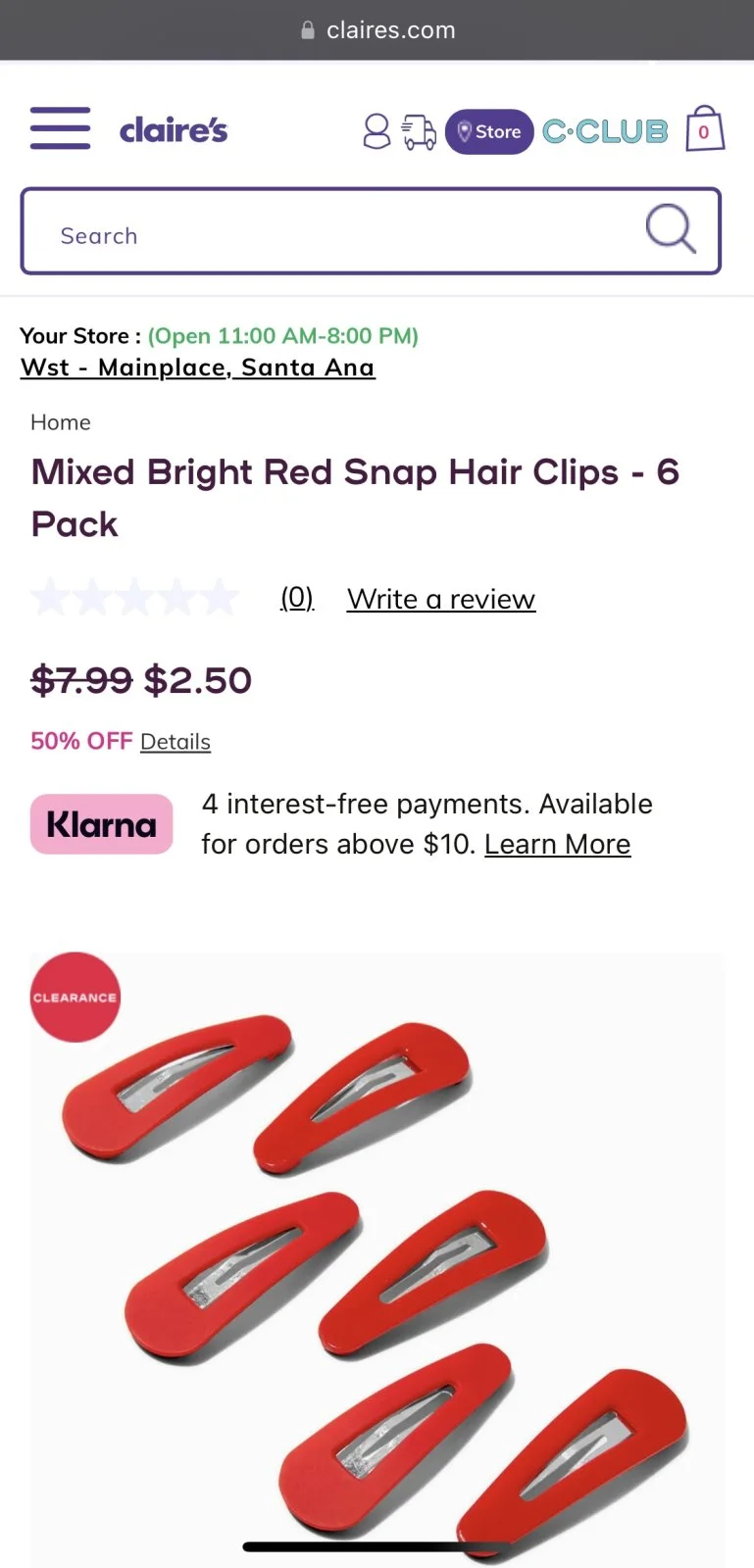The image size is (754, 1568).
Task: Go to Home breadcrumb
Action: (x=61, y=422)
